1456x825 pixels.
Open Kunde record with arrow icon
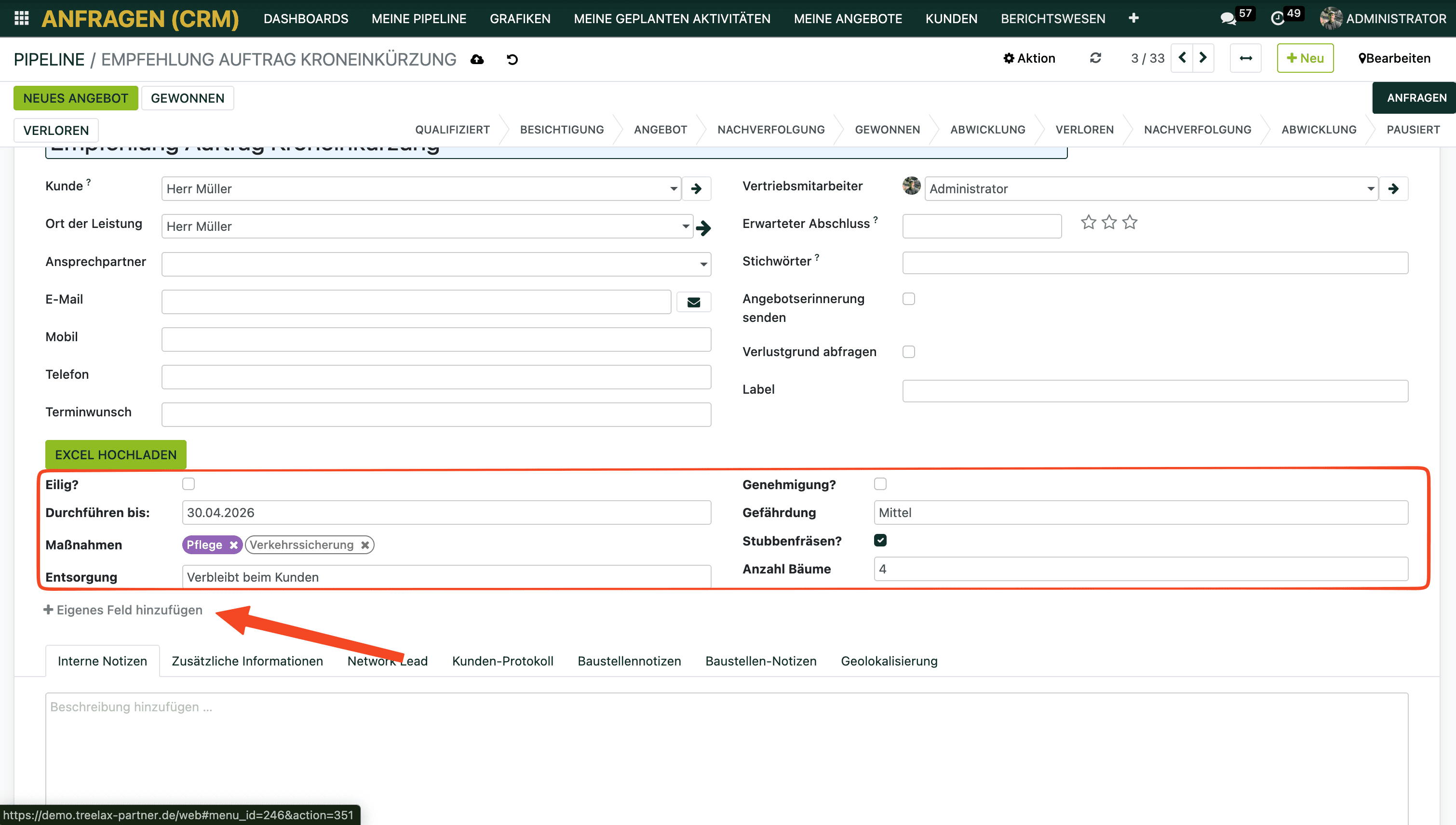coord(696,189)
